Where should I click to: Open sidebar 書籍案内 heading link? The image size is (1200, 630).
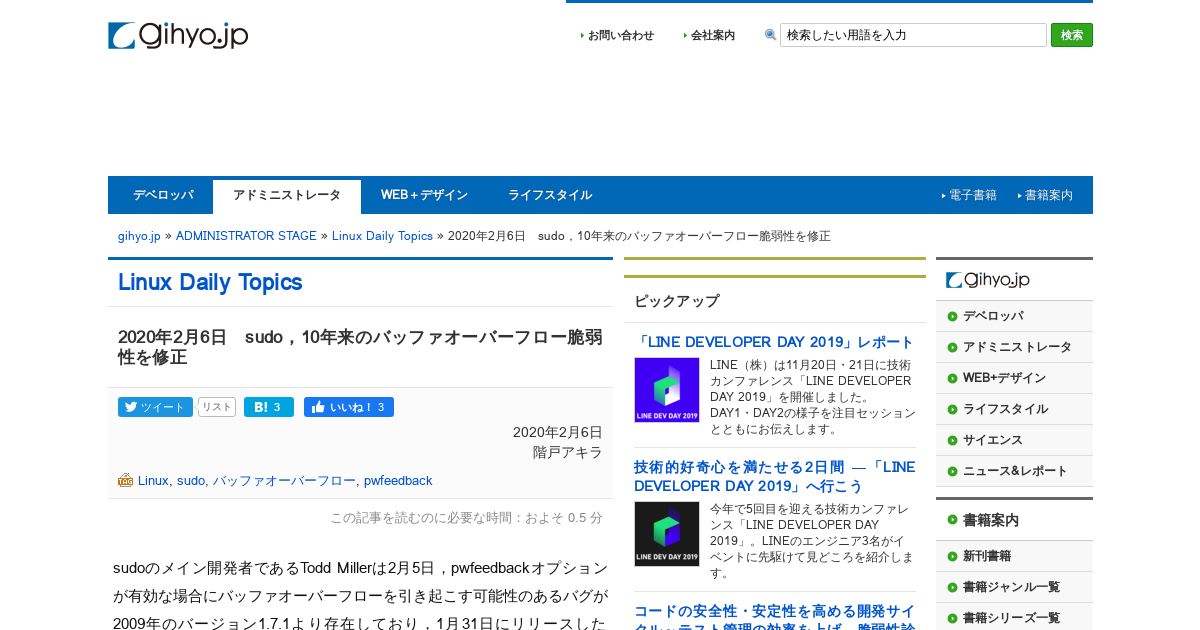tap(991, 520)
